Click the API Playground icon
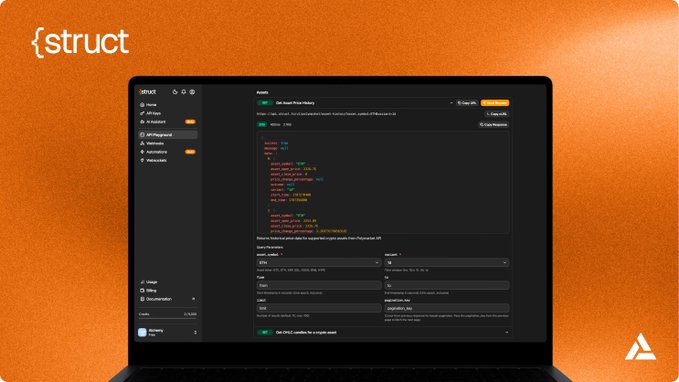The image size is (679, 382). click(142, 135)
